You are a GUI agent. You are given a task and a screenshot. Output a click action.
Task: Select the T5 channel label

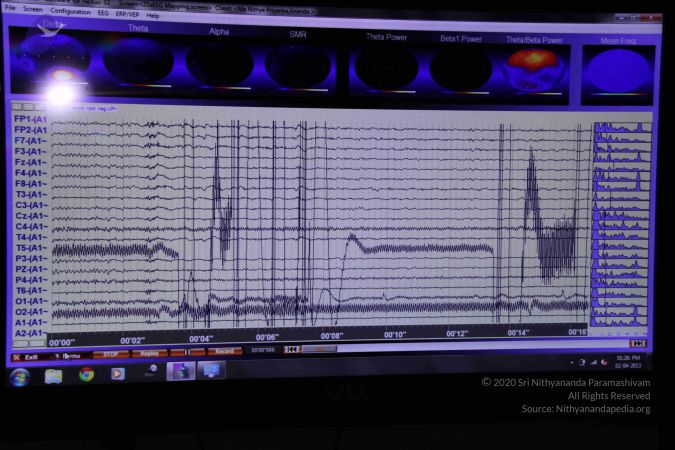click(30, 247)
